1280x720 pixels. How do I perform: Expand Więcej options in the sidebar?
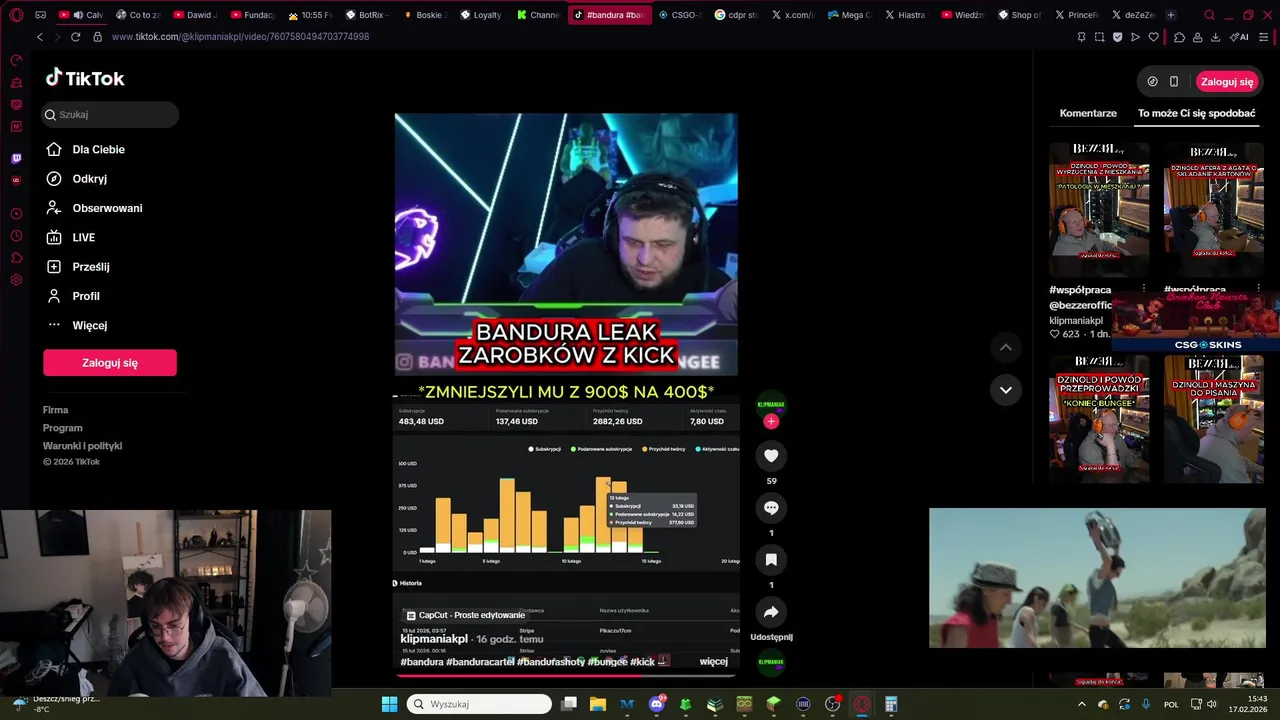pos(89,325)
